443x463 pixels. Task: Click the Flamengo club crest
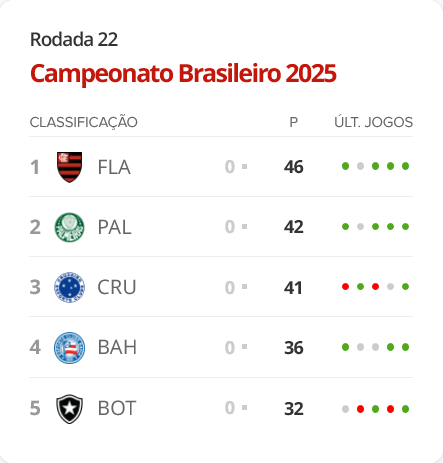click(69, 167)
